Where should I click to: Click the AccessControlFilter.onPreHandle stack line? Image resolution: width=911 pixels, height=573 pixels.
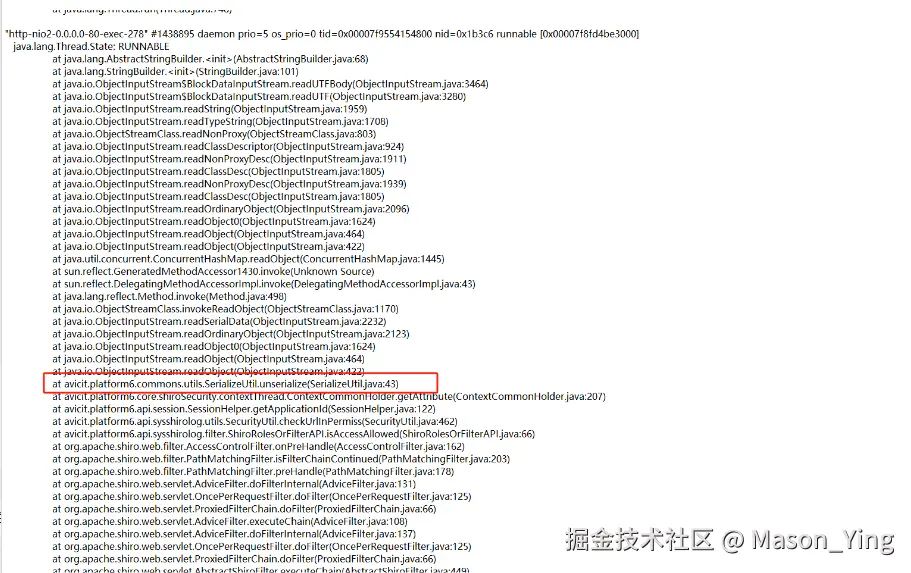tap(259, 447)
